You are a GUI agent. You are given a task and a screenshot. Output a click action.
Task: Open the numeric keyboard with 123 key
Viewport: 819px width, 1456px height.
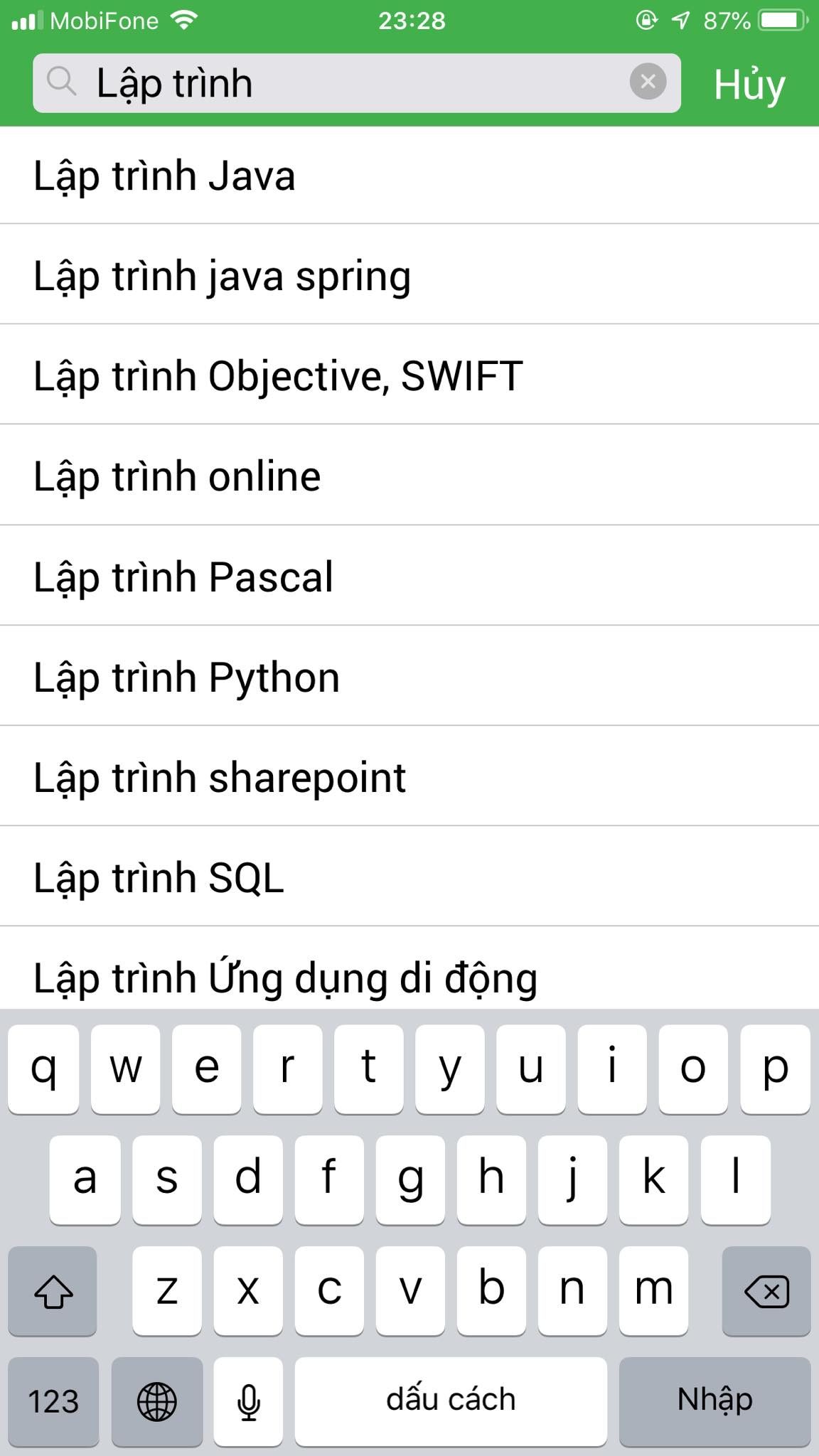[x=53, y=1399]
